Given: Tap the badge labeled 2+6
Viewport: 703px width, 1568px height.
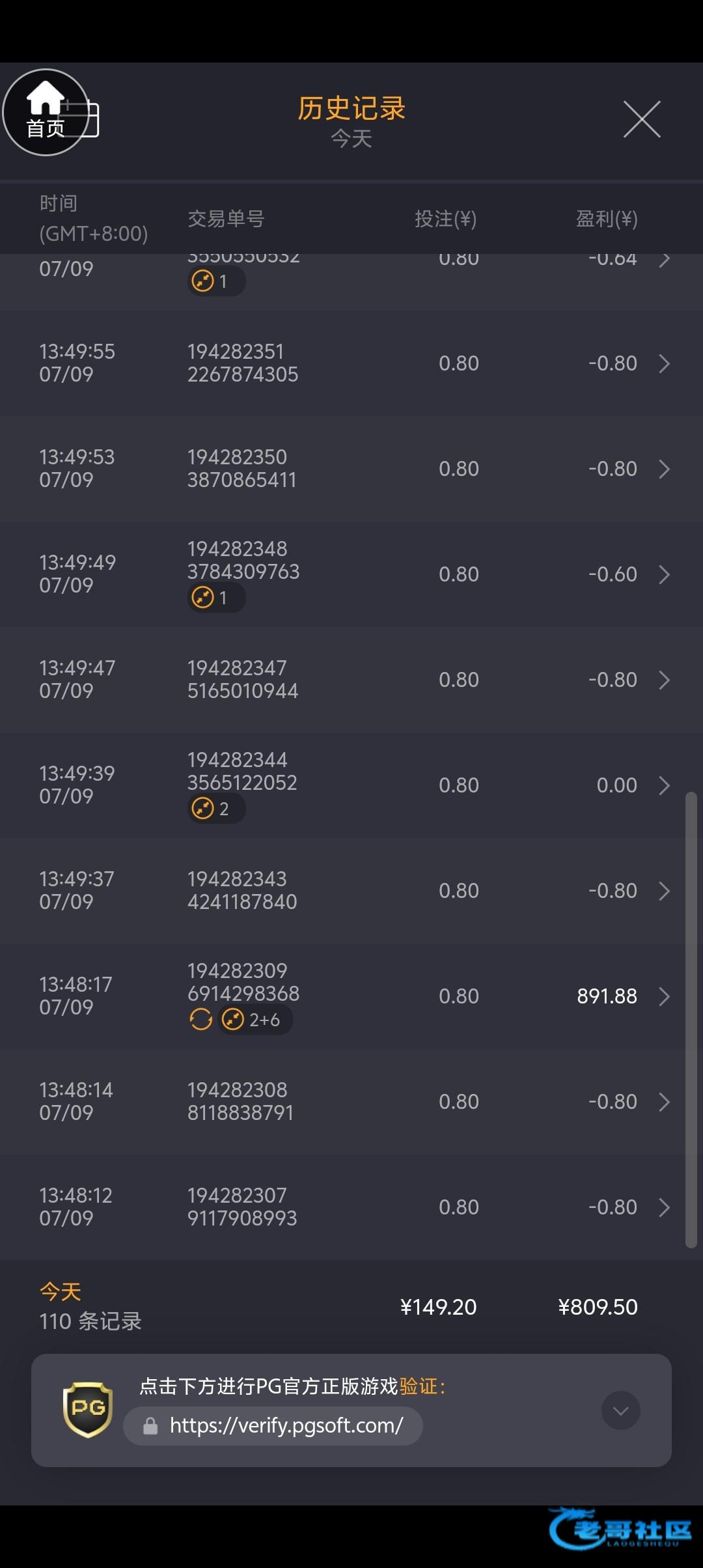Looking at the screenshot, I should pos(255,1019).
